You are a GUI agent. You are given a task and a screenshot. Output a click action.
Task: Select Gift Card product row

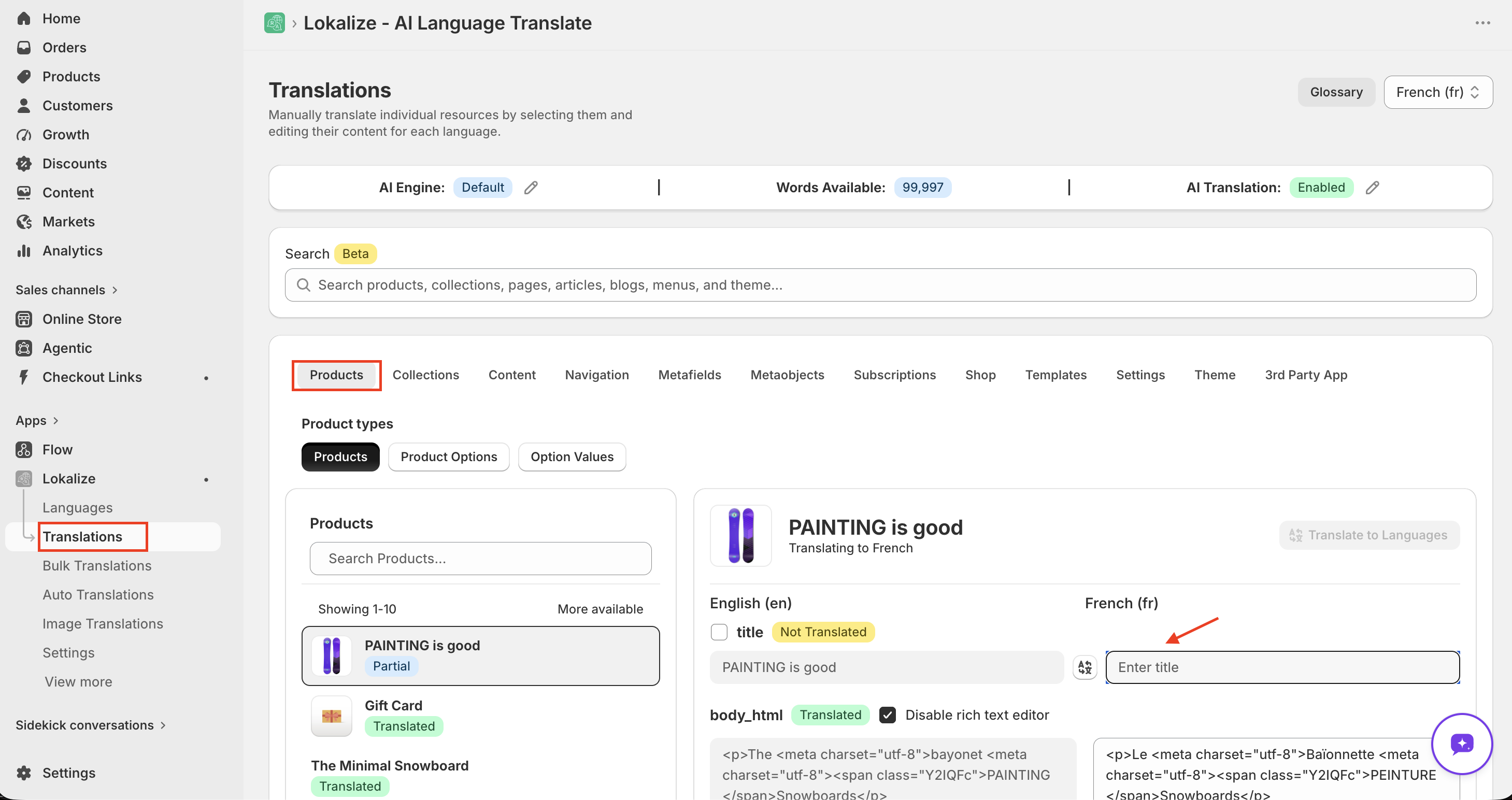[481, 716]
